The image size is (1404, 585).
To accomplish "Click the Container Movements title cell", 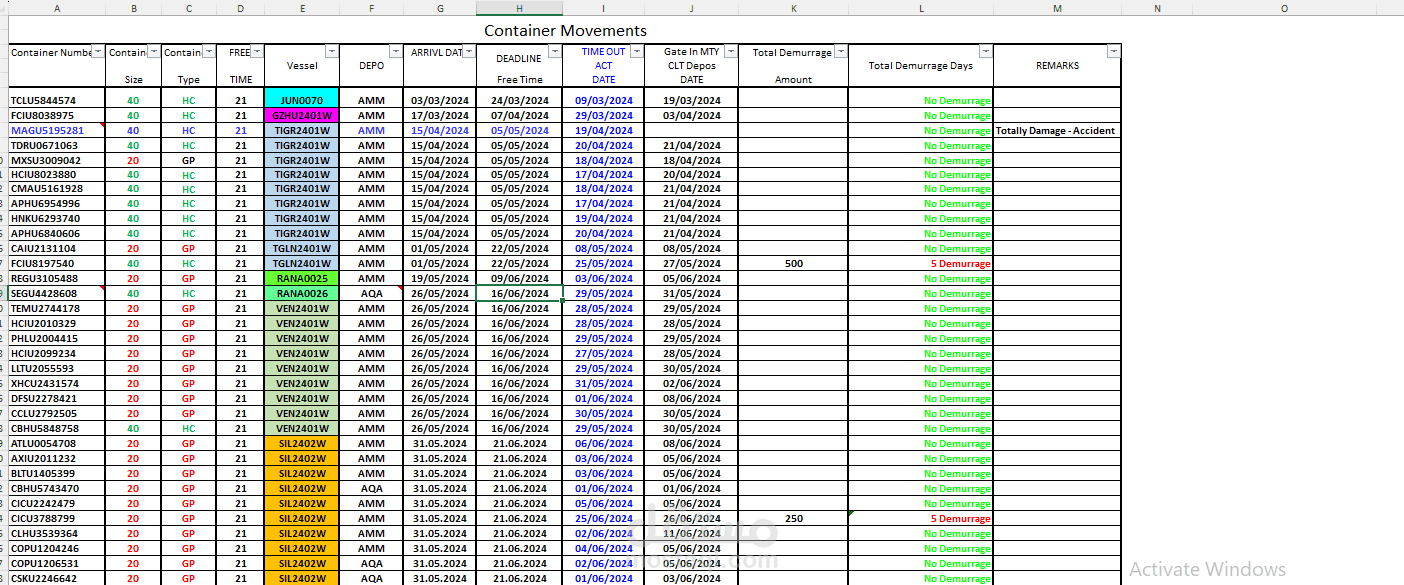I will tap(565, 30).
